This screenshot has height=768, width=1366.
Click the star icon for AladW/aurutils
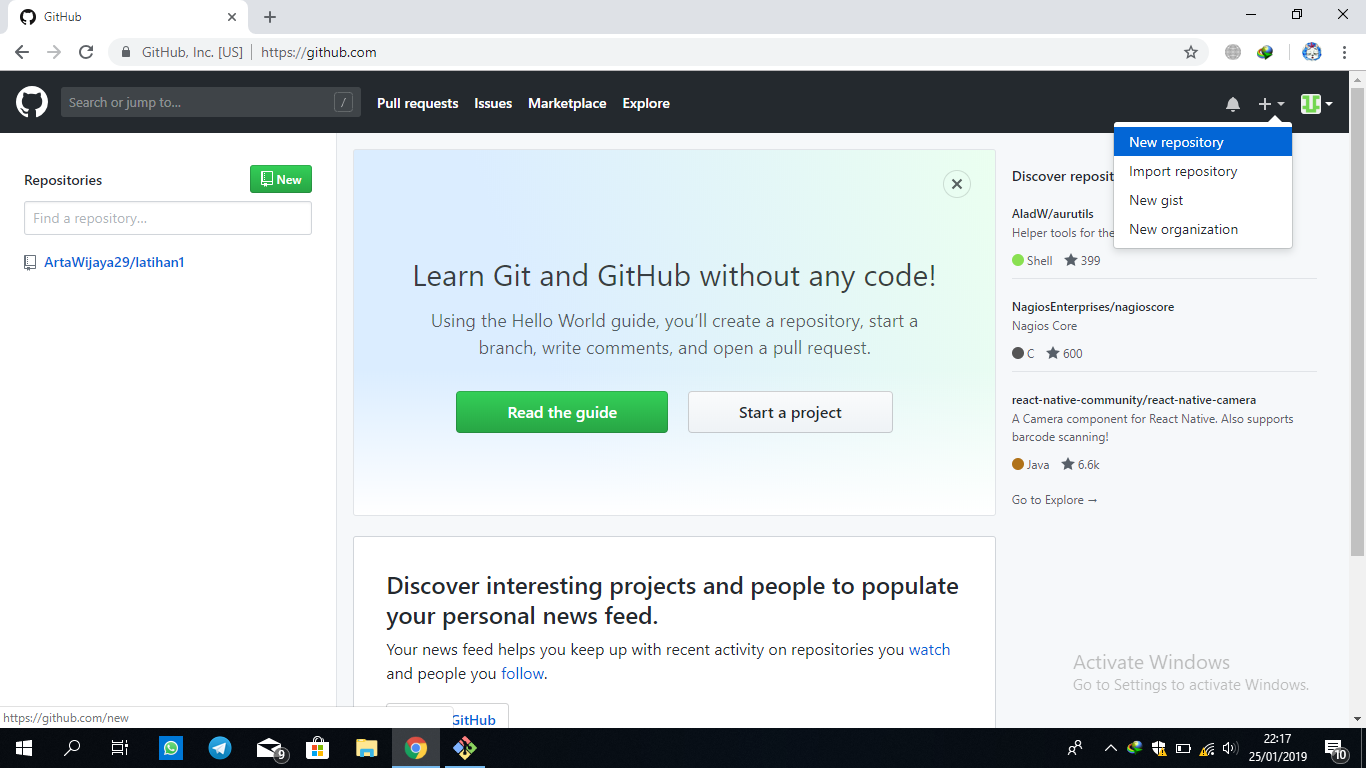click(1071, 260)
